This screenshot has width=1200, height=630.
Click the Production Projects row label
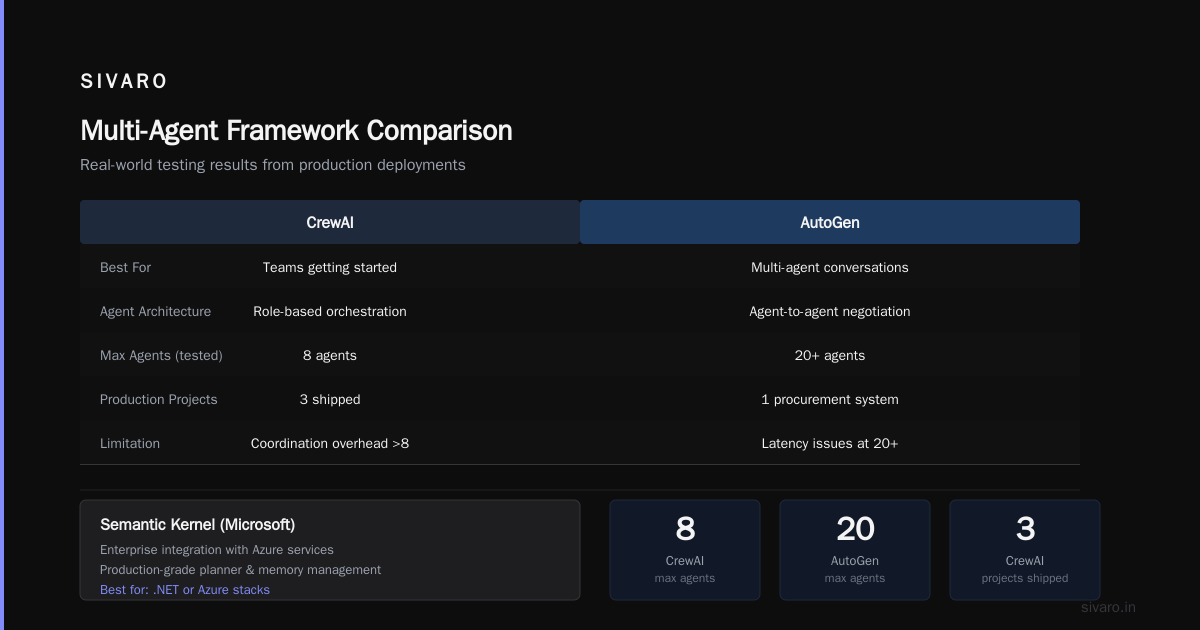159,400
